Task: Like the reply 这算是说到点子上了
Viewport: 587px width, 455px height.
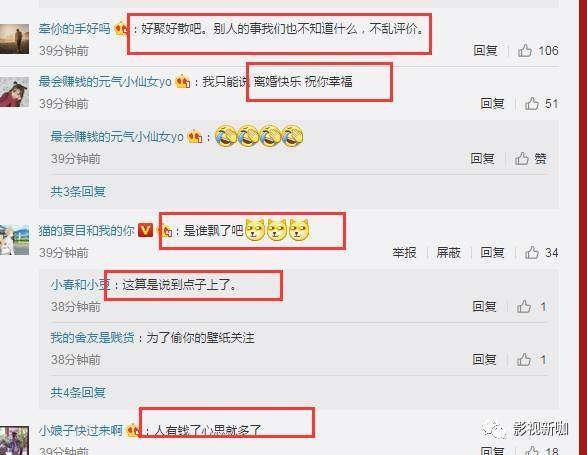Action: coord(523,307)
